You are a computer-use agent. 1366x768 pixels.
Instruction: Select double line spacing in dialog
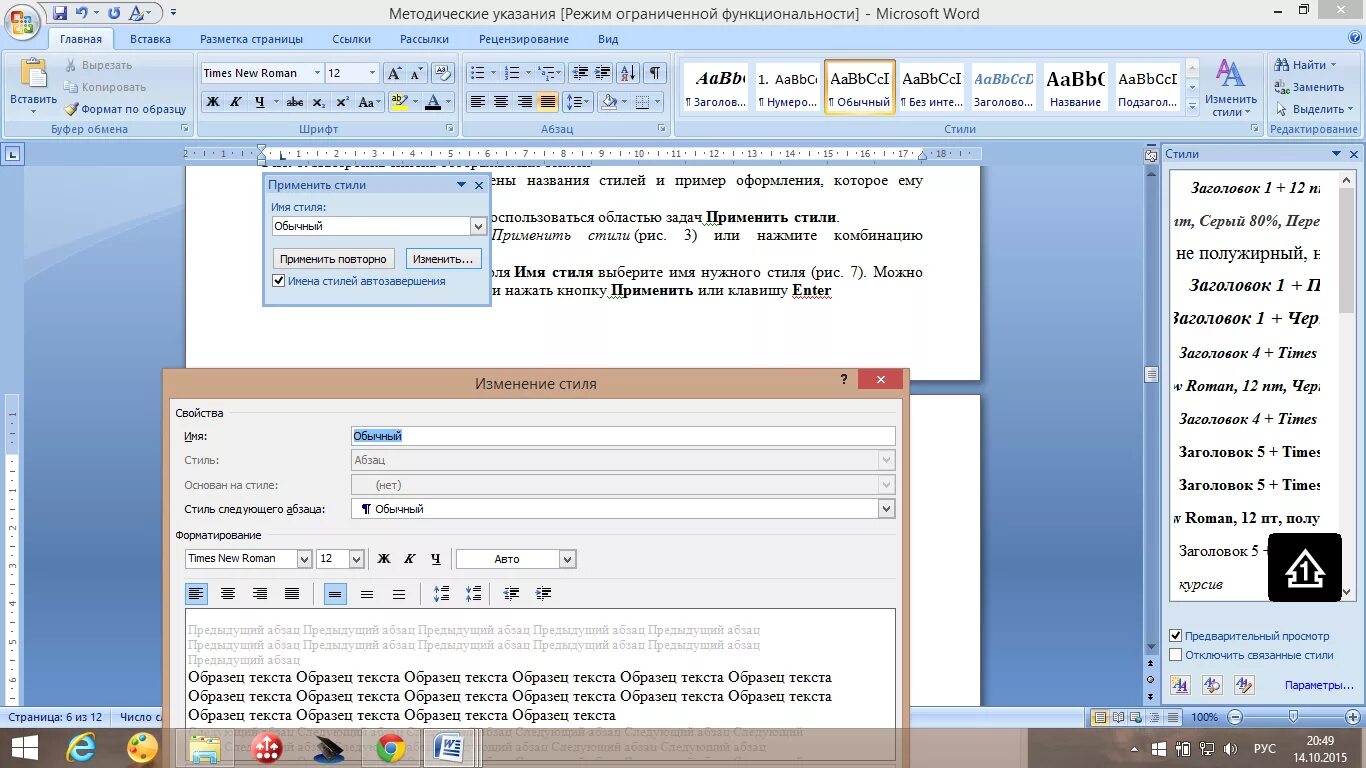(x=399, y=594)
